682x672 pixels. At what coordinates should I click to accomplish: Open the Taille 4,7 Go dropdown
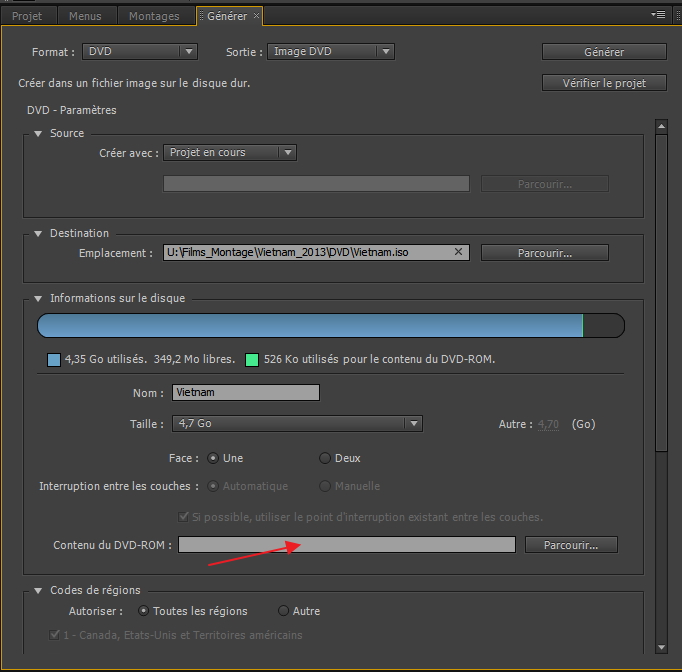coord(296,424)
